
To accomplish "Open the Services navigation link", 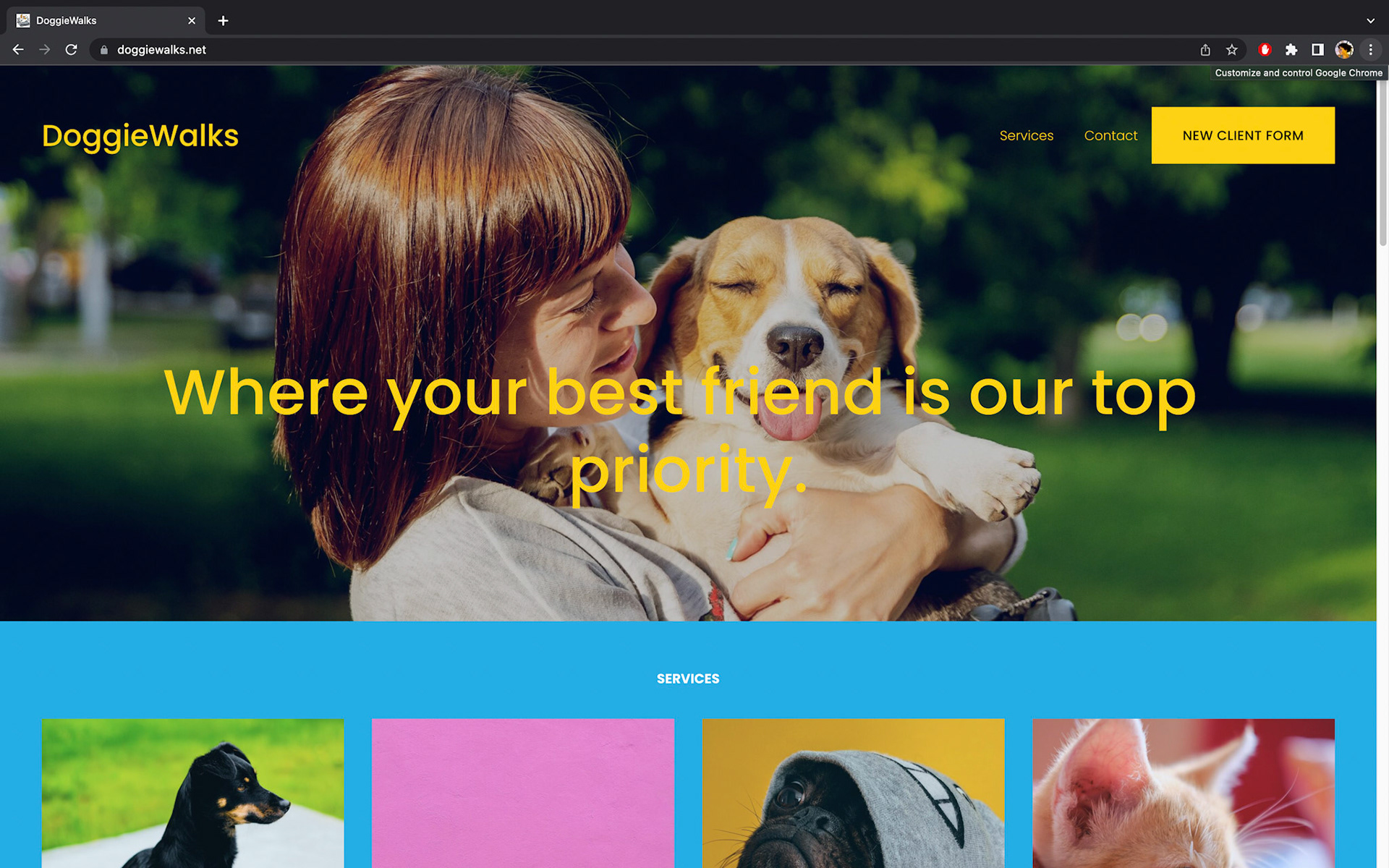I will tap(1026, 136).
